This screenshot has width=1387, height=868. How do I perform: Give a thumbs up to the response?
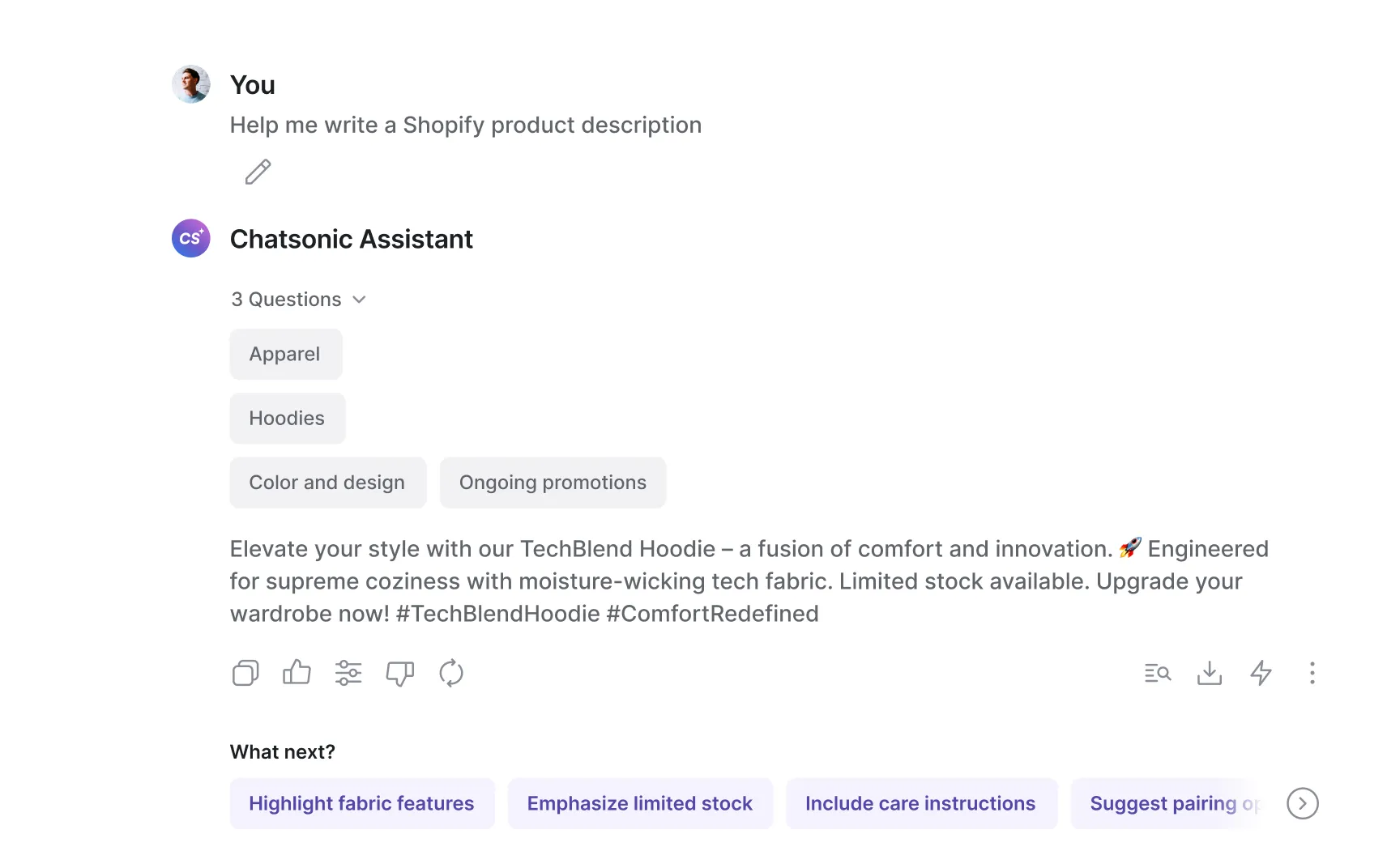pos(297,673)
